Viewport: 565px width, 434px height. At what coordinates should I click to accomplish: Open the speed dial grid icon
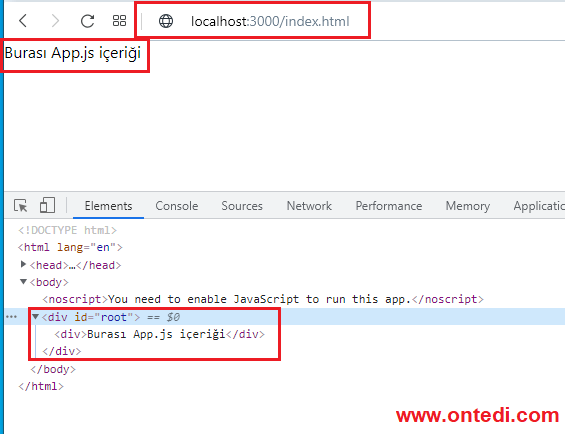[x=119, y=21]
